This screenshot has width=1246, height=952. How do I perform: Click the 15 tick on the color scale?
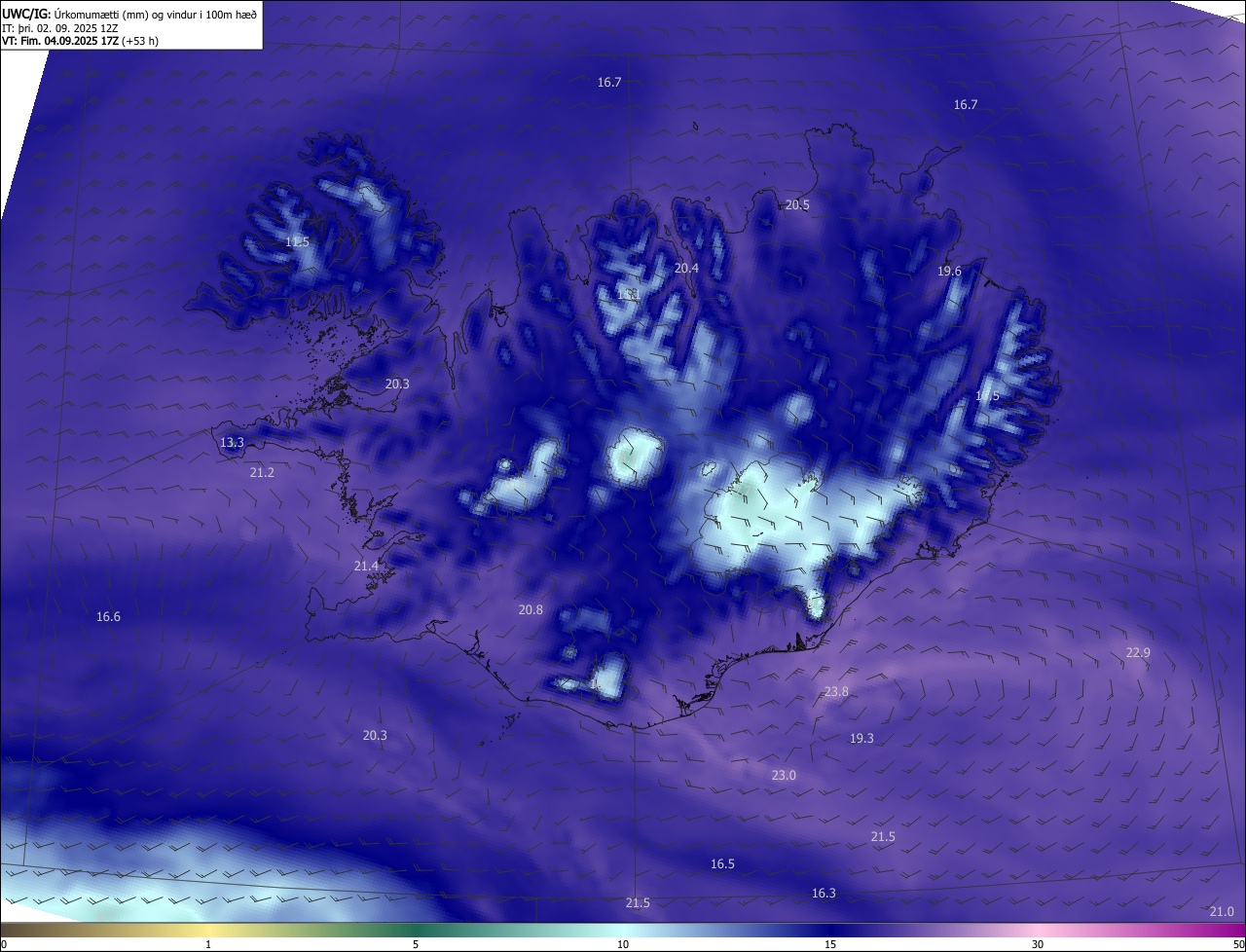[x=830, y=945]
